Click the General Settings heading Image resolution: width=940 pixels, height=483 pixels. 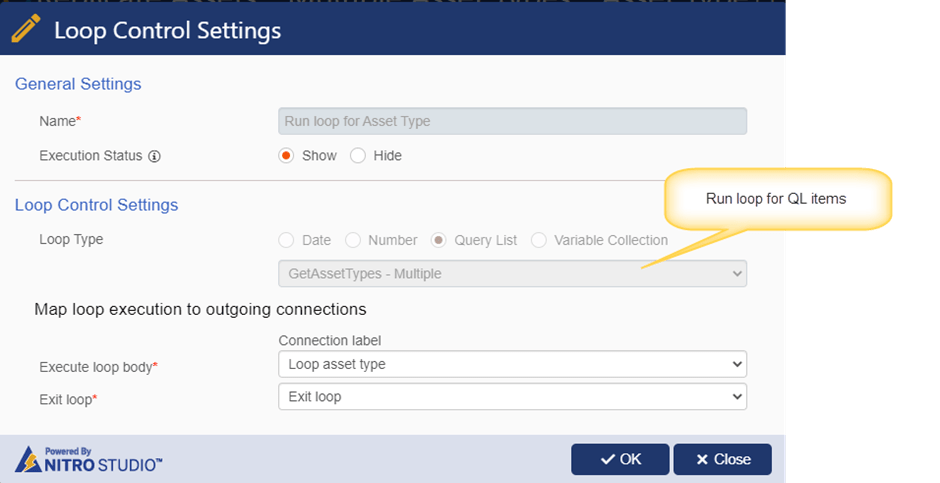click(x=78, y=84)
